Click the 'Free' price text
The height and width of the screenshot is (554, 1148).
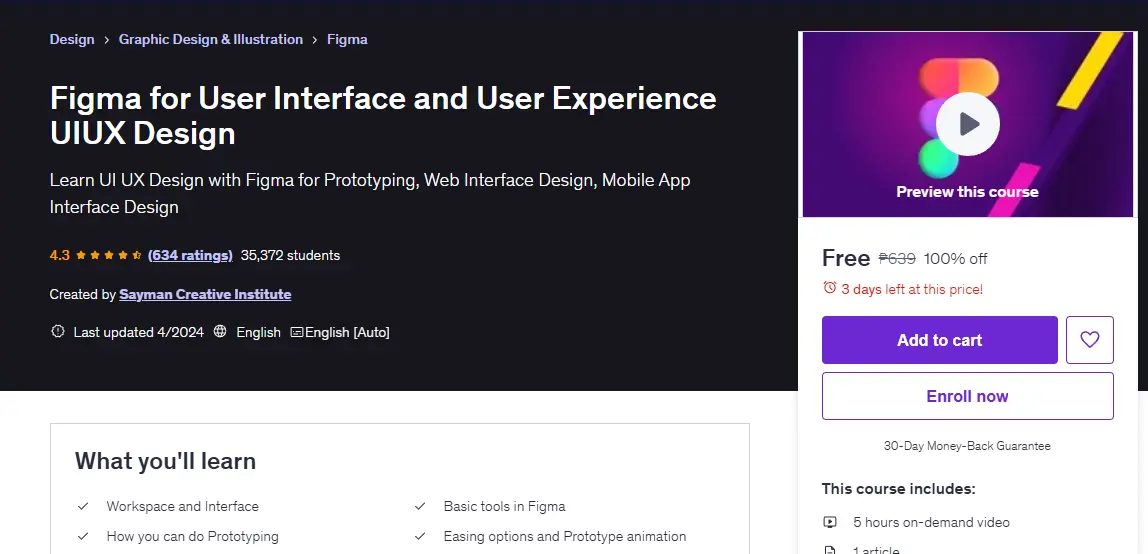coord(846,258)
